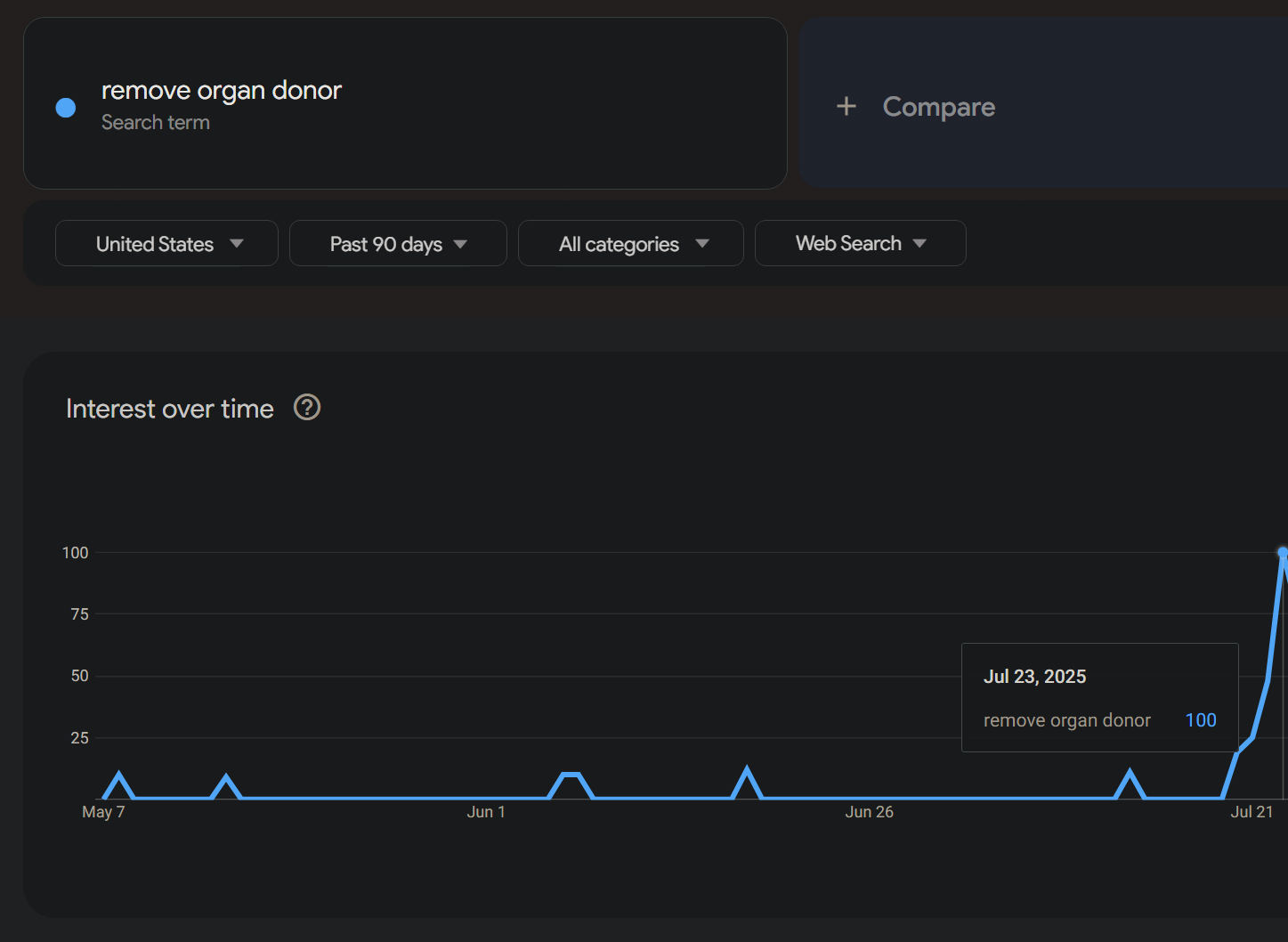Click the 'Interest over time' heading
The width and height of the screenshot is (1288, 942).
tap(170, 409)
